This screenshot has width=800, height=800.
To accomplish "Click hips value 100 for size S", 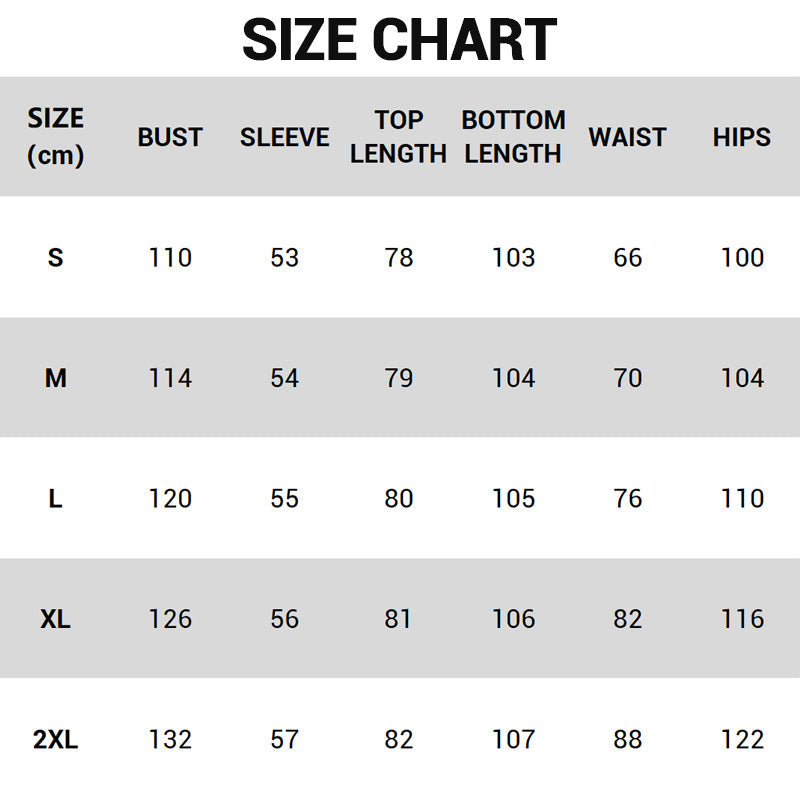I will (742, 258).
